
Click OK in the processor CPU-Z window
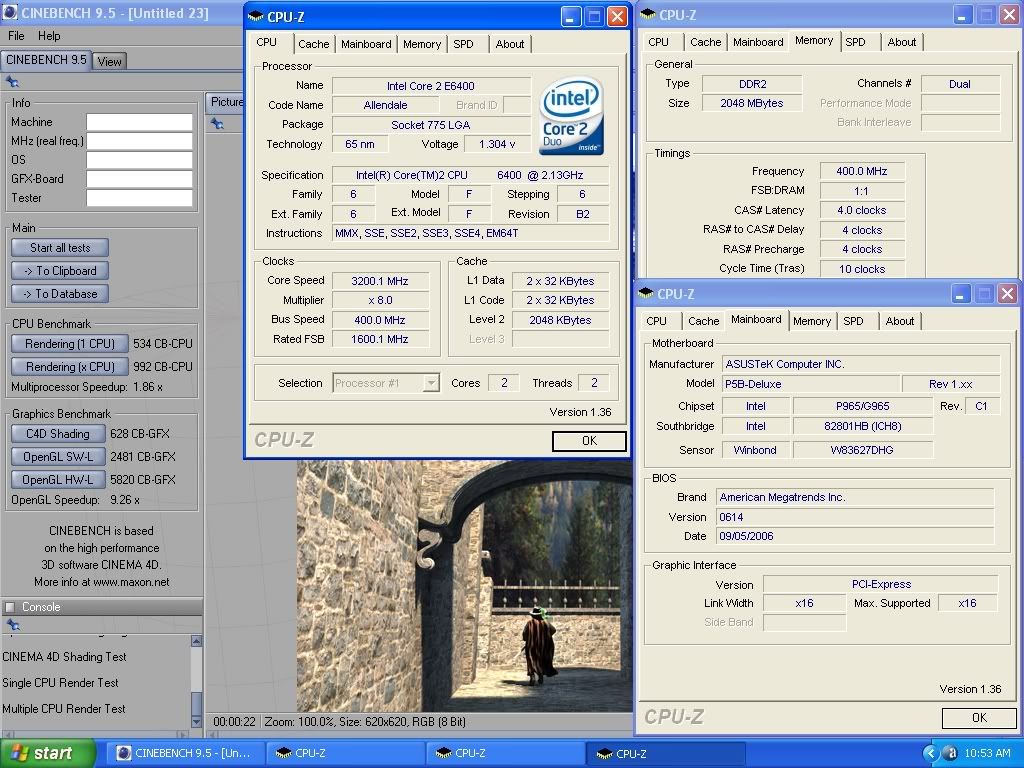coord(589,441)
